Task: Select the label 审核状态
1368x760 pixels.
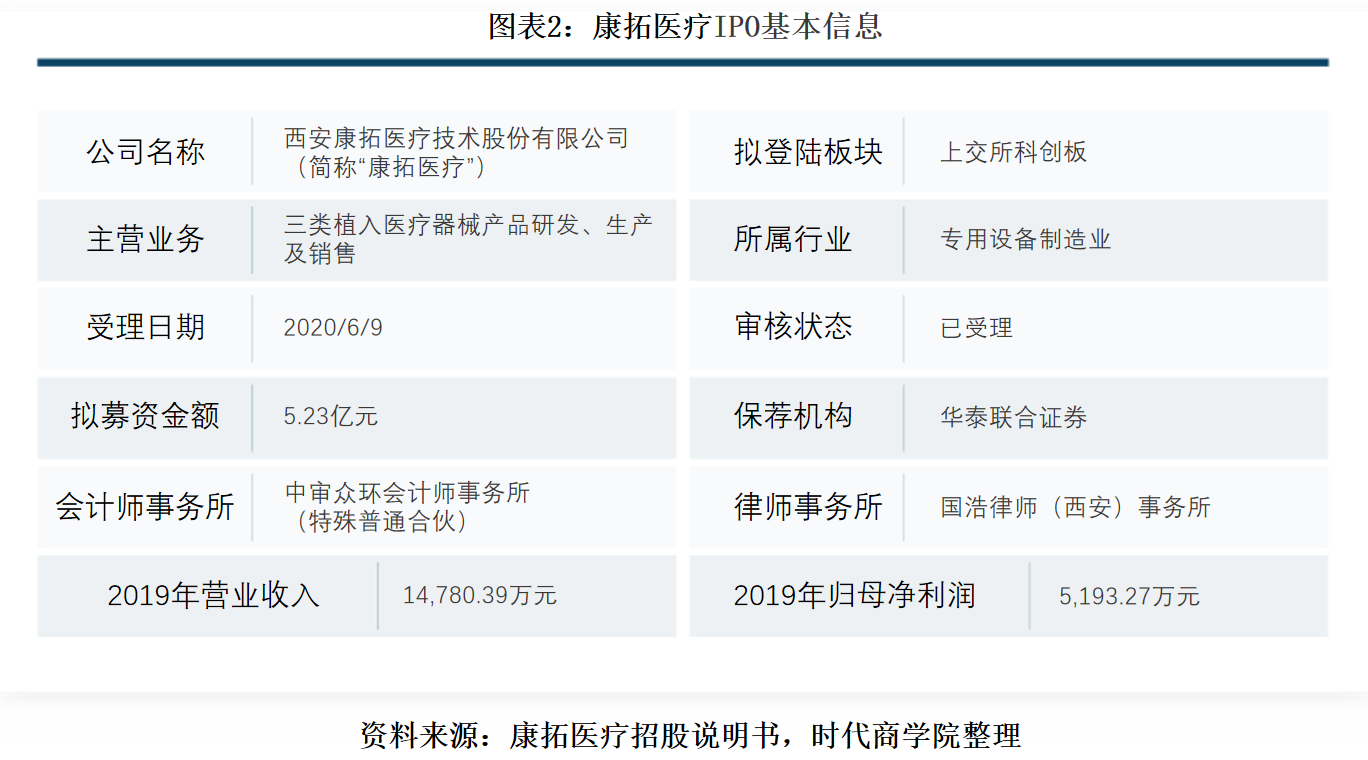Action: point(793,327)
